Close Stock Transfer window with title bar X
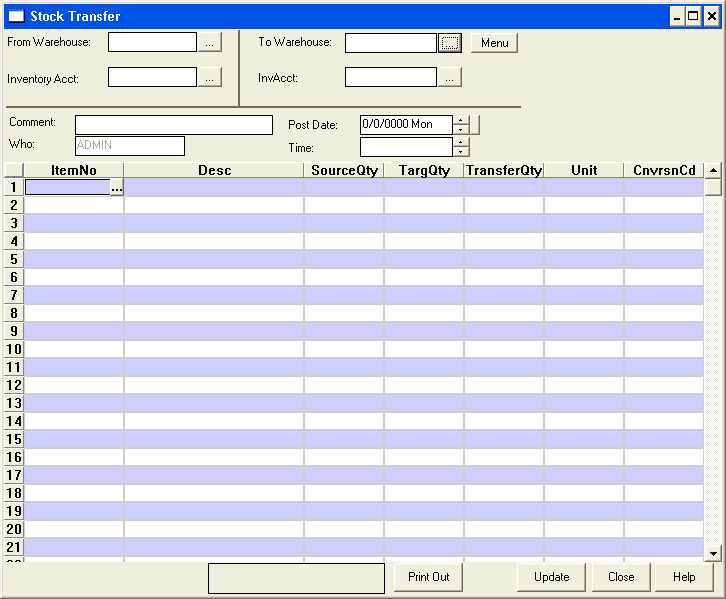726x599 pixels. tap(712, 17)
